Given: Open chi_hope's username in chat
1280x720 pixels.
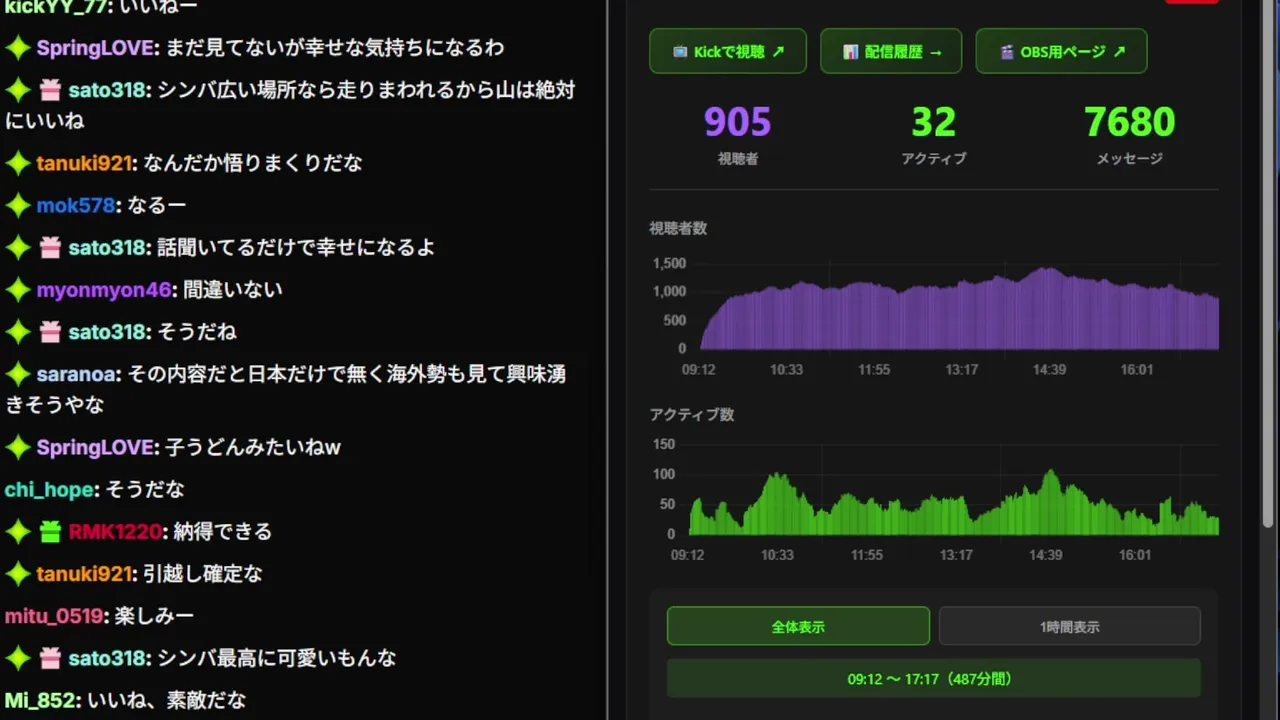Looking at the screenshot, I should point(50,490).
